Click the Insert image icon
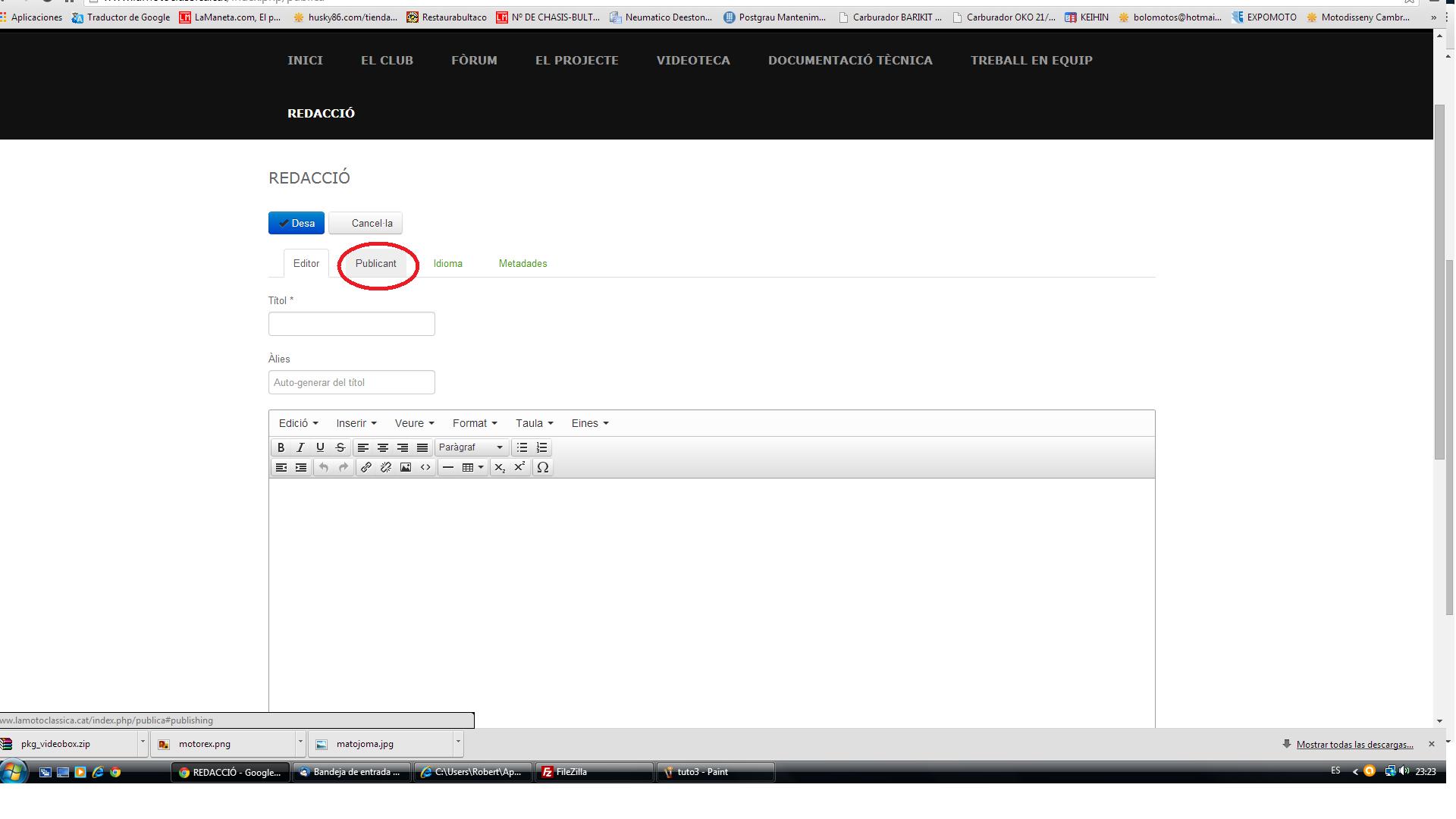This screenshot has height=819, width=1456. (405, 467)
